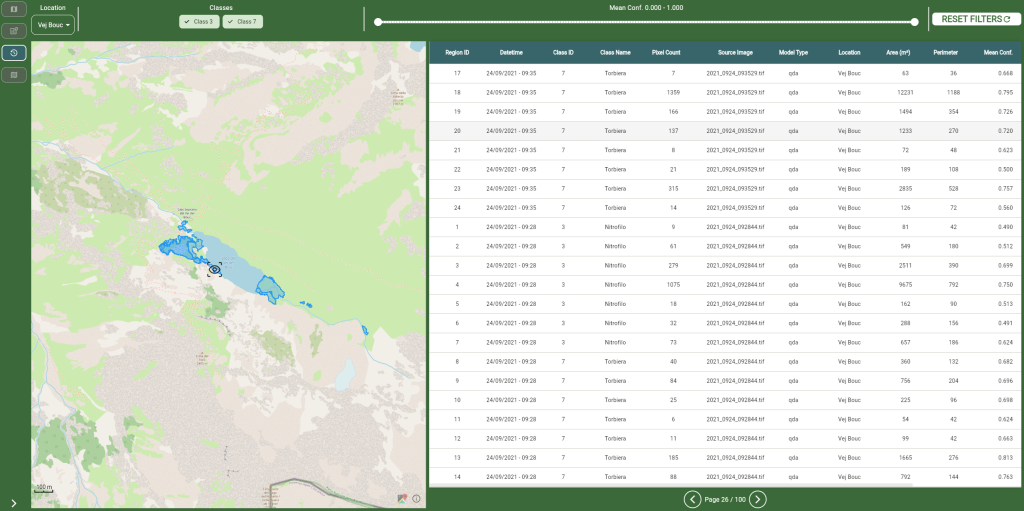Show map attribution info icon
This screenshot has width=1024, height=511.
[416, 497]
